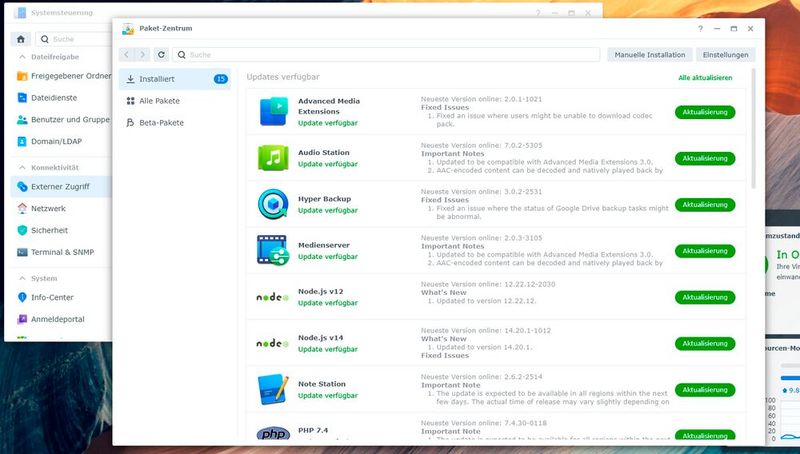Collapse the Dateifreigabe section
The image size is (800, 454).
[22, 57]
